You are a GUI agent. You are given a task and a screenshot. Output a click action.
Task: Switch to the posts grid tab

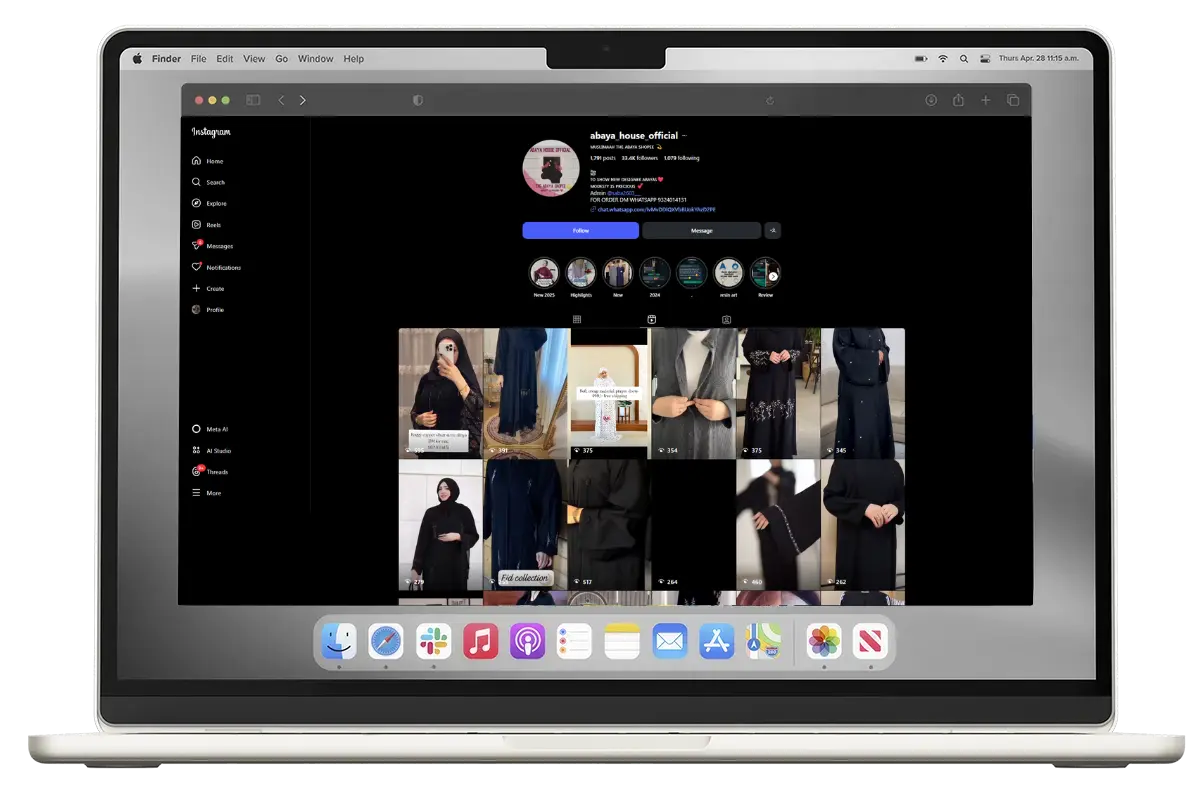coord(577,320)
